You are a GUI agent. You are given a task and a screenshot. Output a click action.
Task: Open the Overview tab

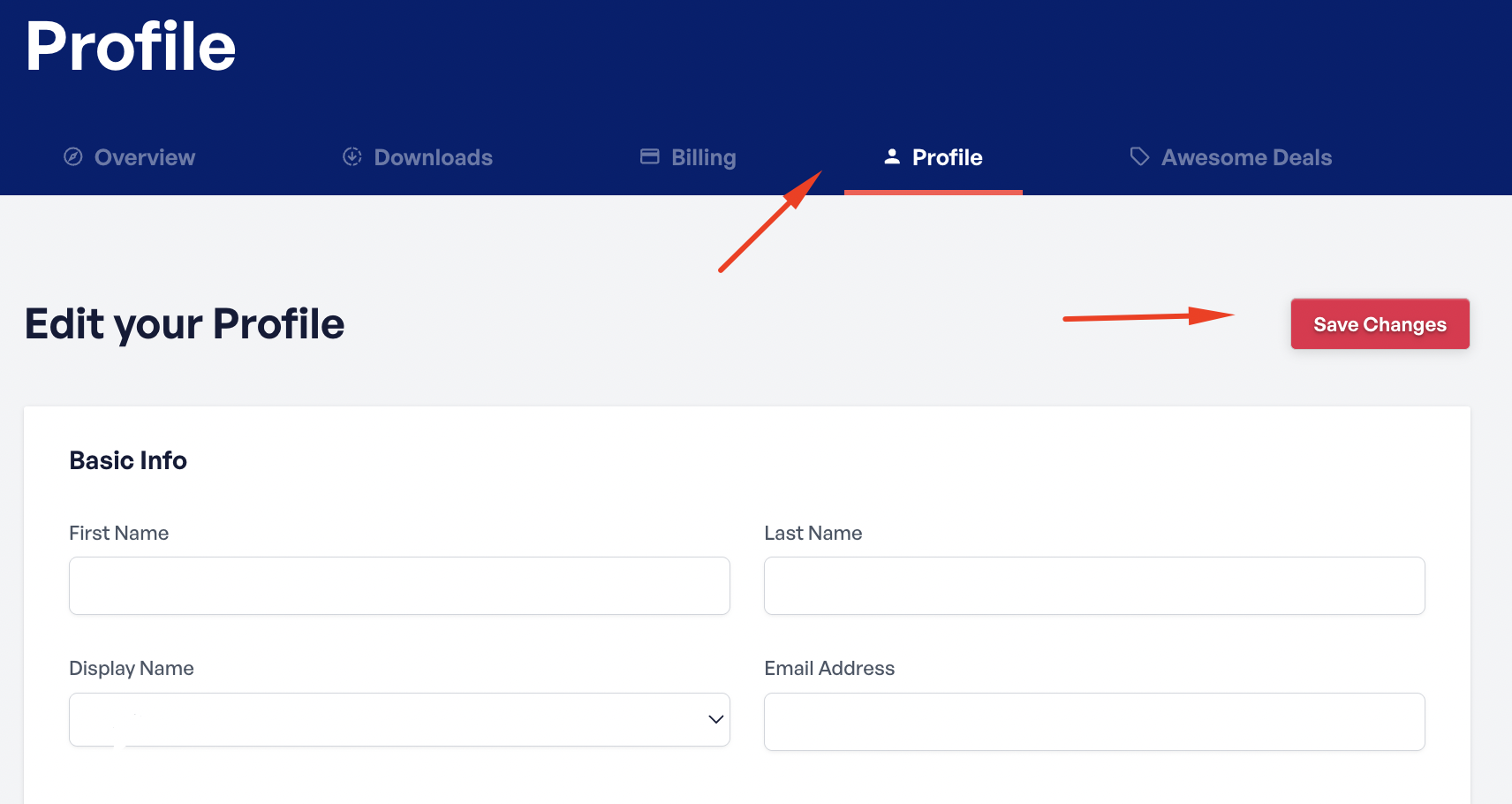pos(145,158)
